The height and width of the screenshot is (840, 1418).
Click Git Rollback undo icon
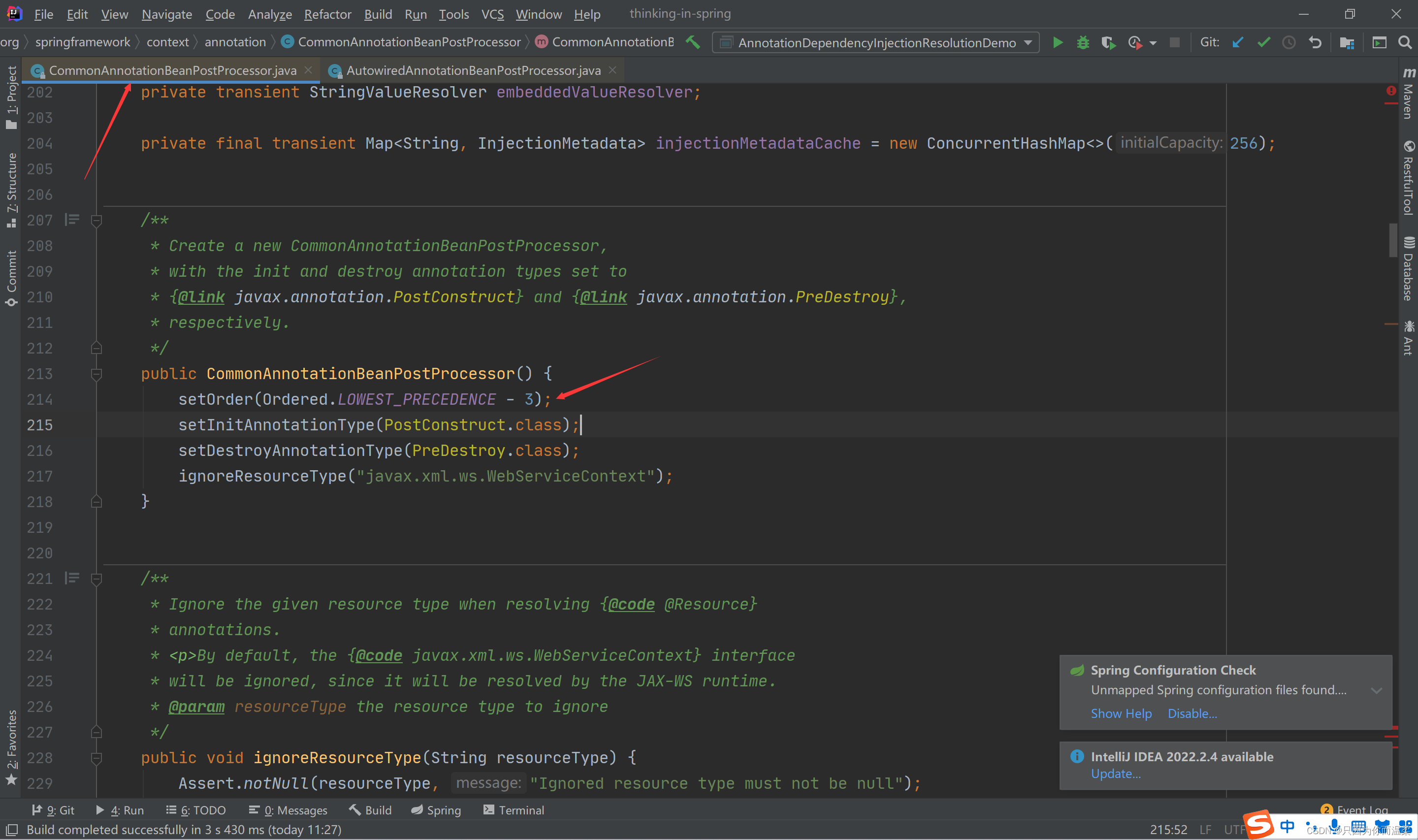[x=1315, y=42]
